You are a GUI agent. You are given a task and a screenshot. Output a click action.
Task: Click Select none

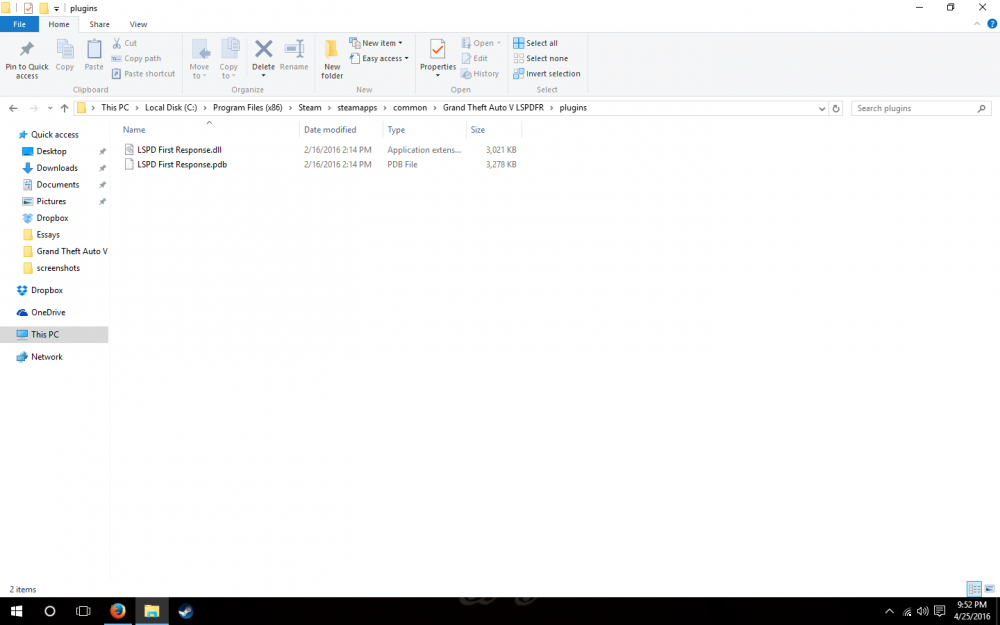point(541,58)
